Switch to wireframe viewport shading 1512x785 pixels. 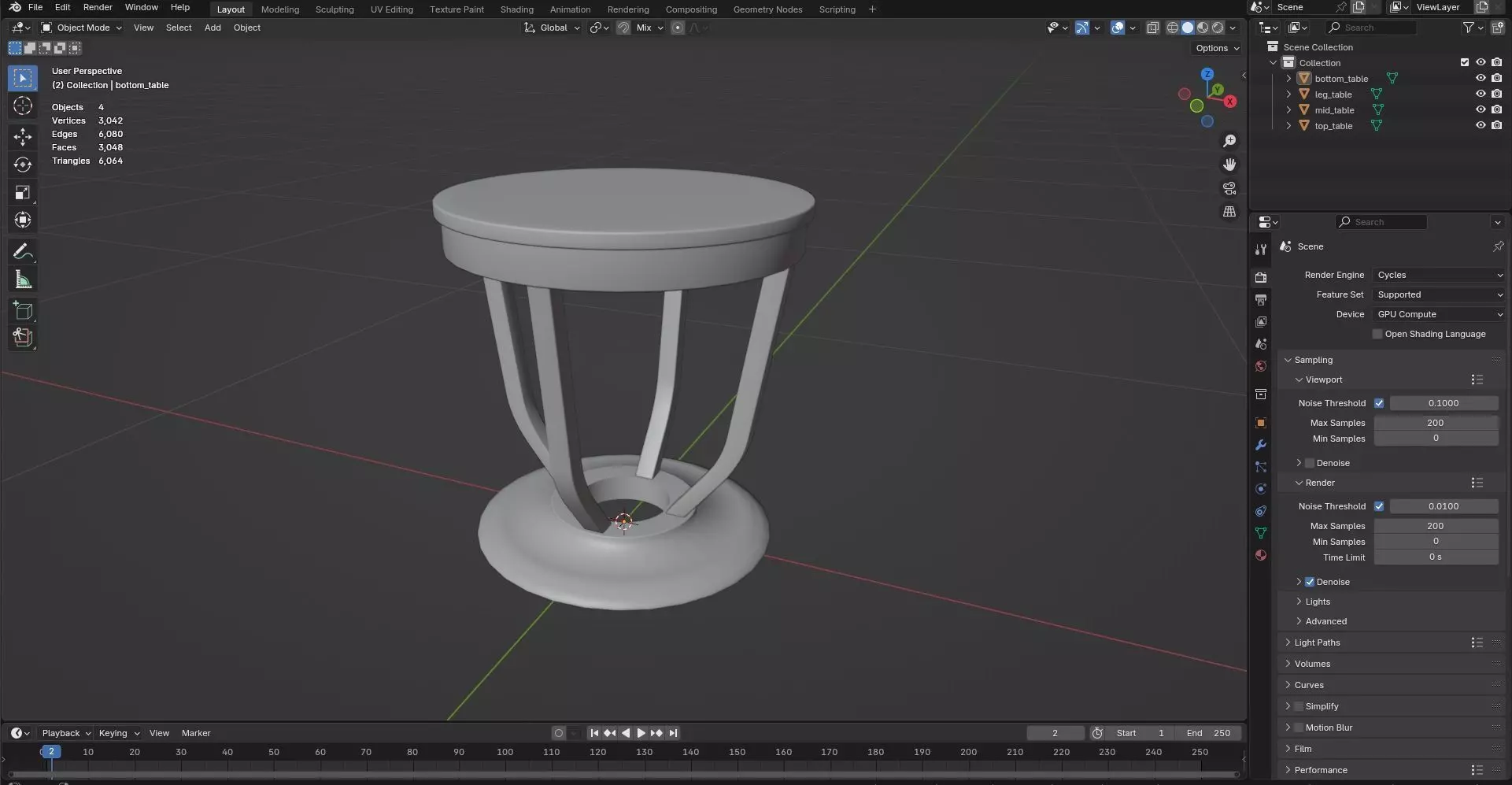[x=1173, y=28]
